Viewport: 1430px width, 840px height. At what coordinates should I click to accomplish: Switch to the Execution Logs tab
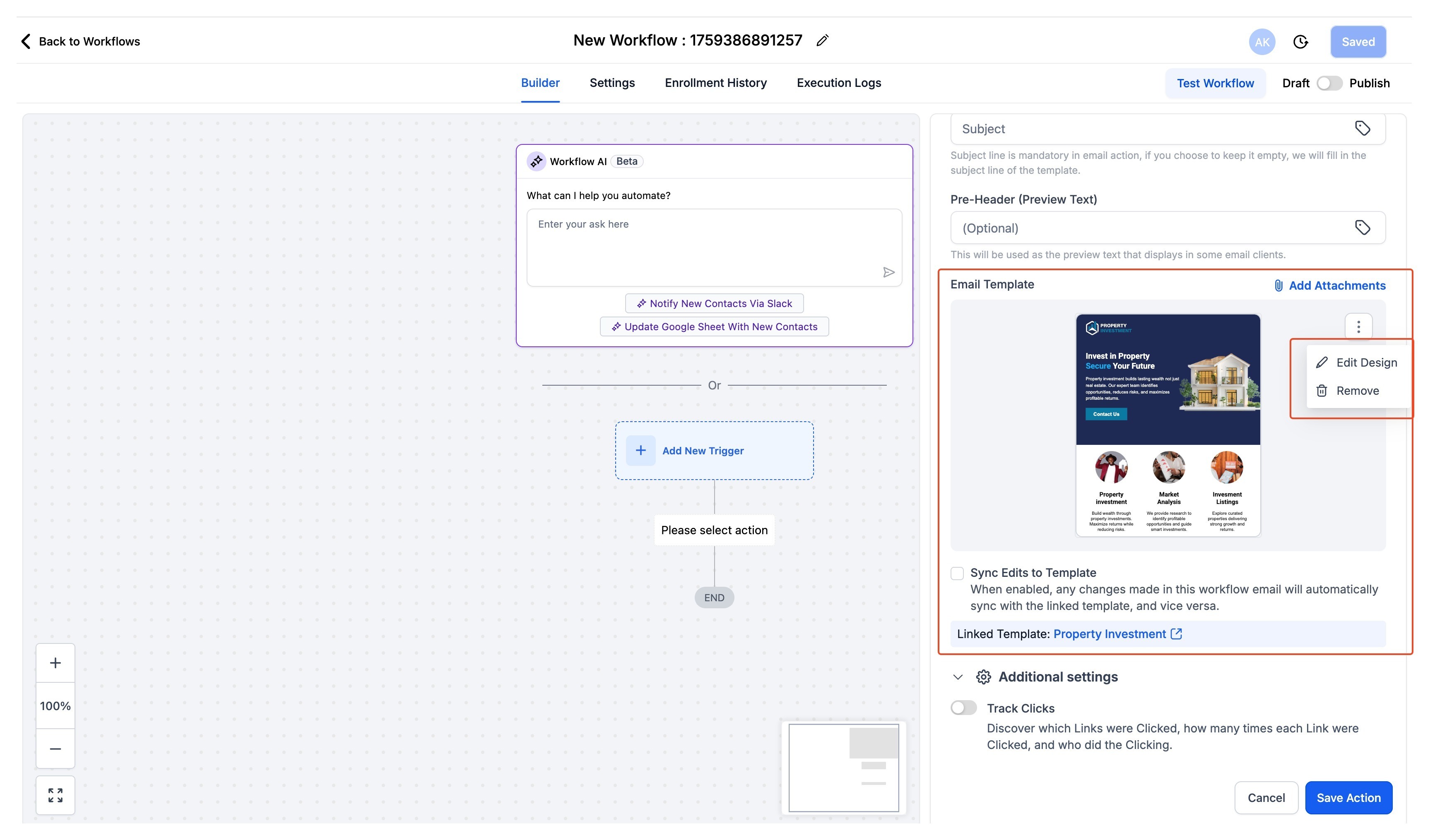tap(839, 83)
